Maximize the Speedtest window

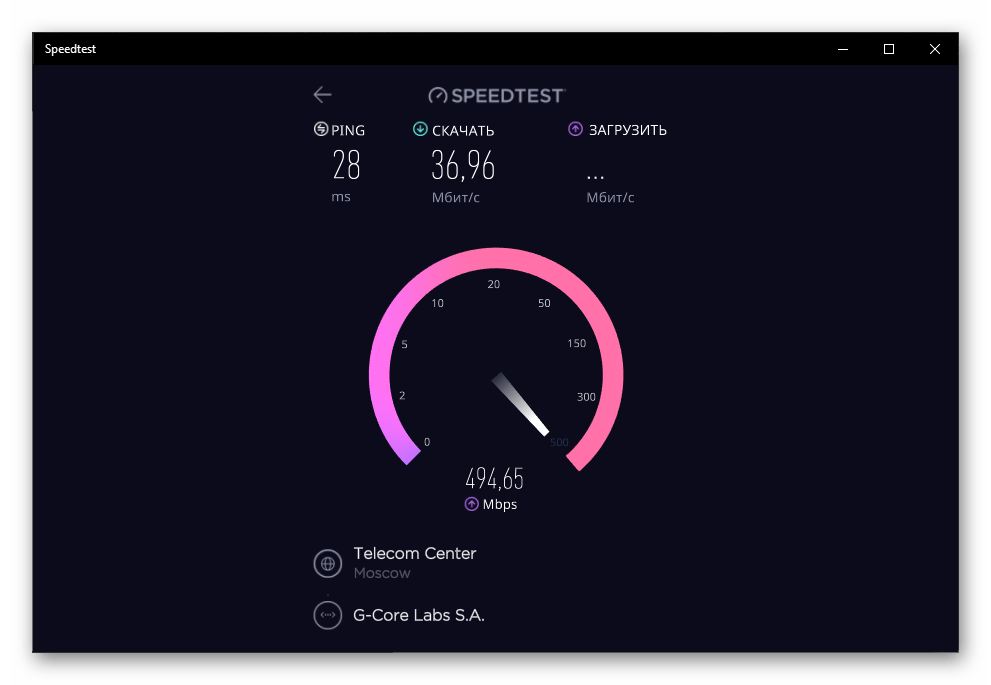[x=889, y=49]
